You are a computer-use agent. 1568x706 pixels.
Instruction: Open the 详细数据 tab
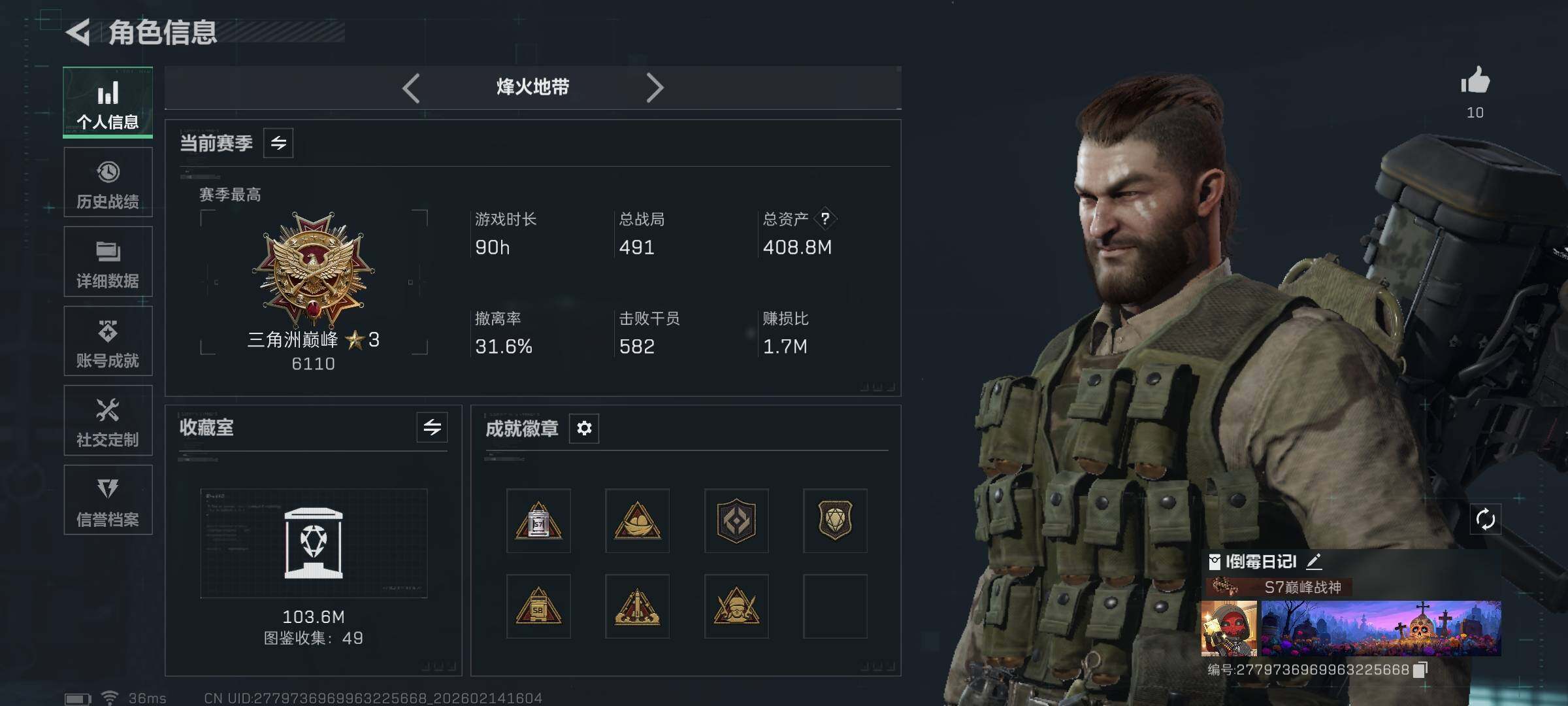coord(108,261)
